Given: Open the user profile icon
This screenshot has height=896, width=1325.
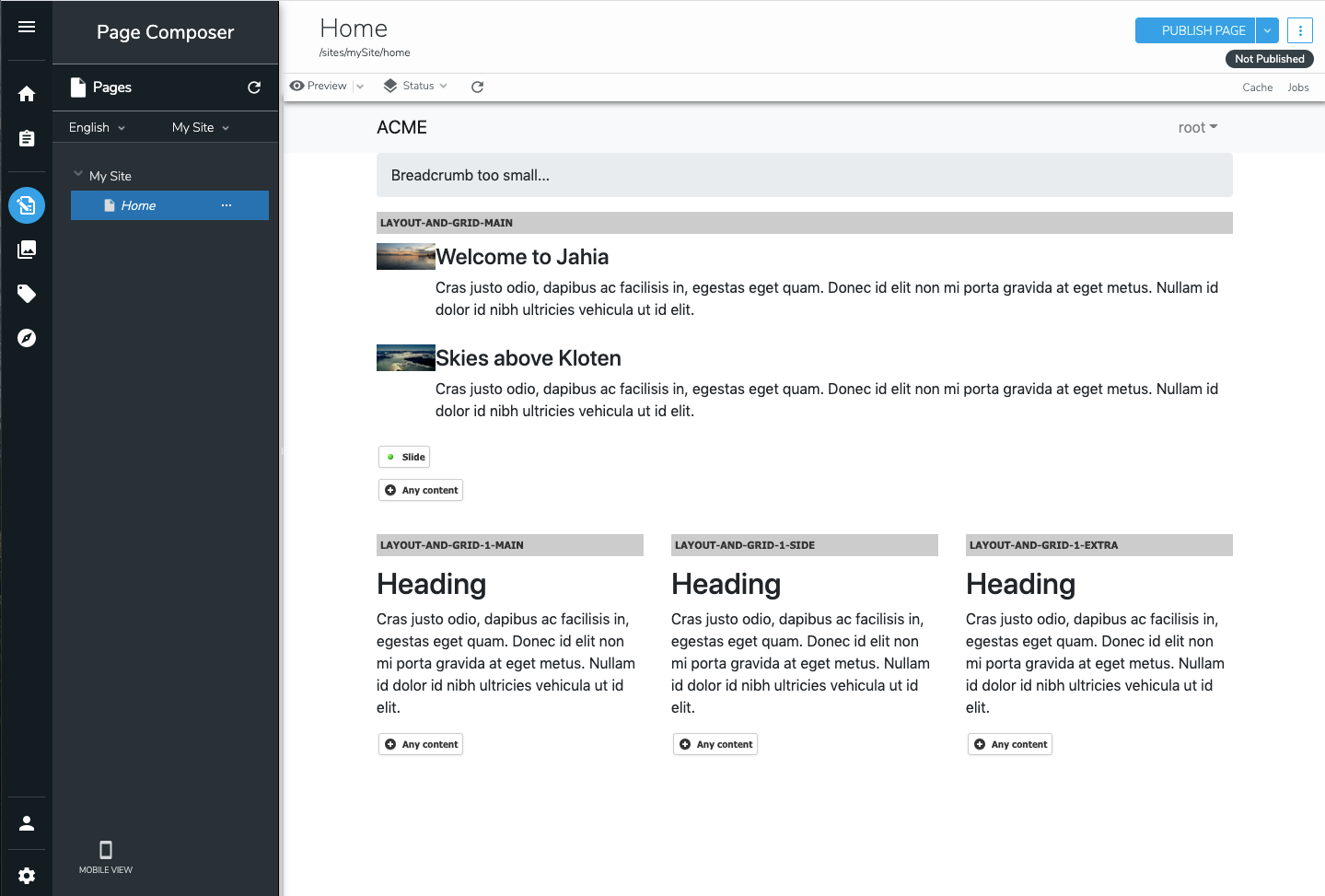Looking at the screenshot, I should point(27,823).
